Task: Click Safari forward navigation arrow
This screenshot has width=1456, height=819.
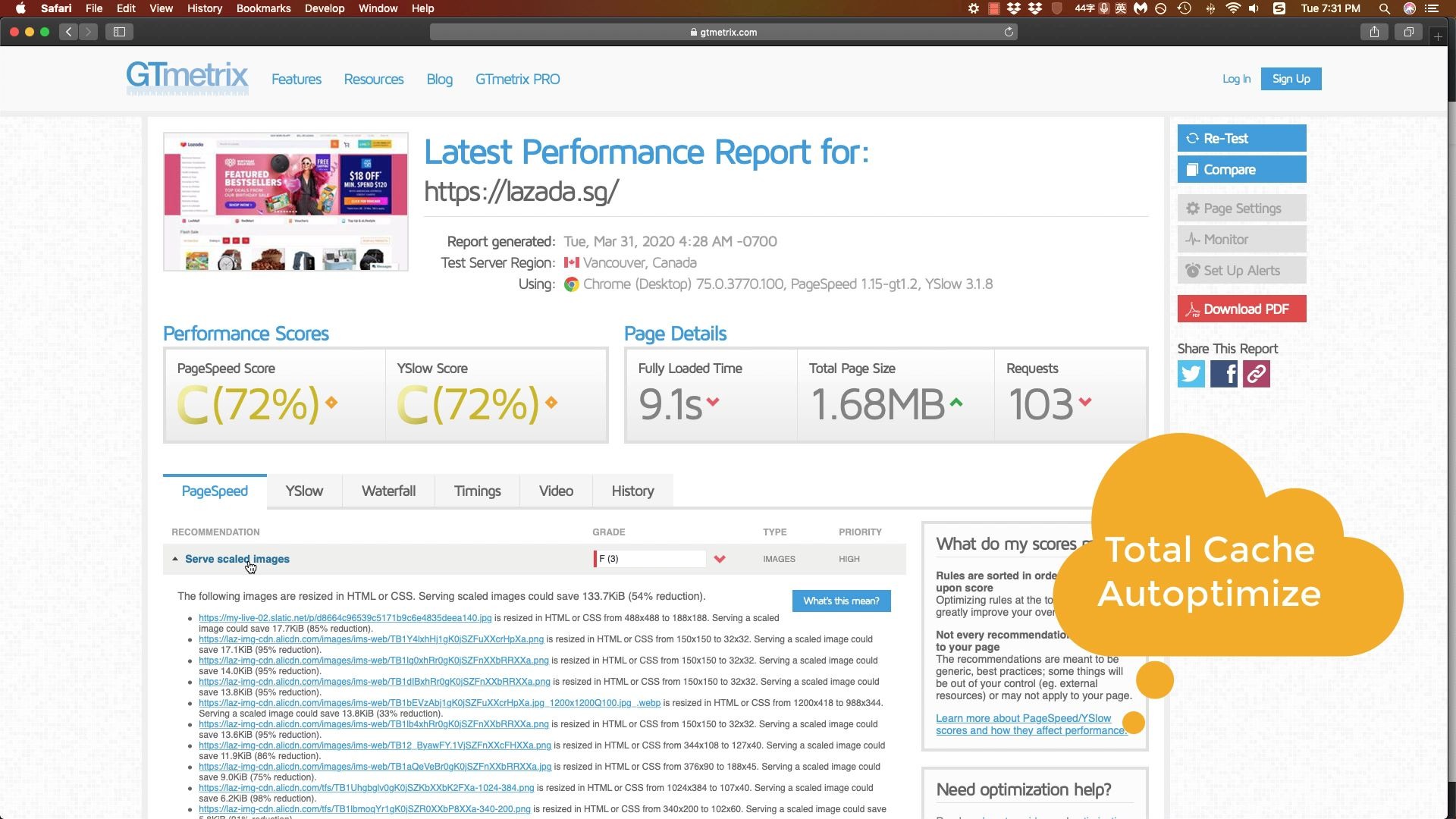Action: [x=88, y=32]
